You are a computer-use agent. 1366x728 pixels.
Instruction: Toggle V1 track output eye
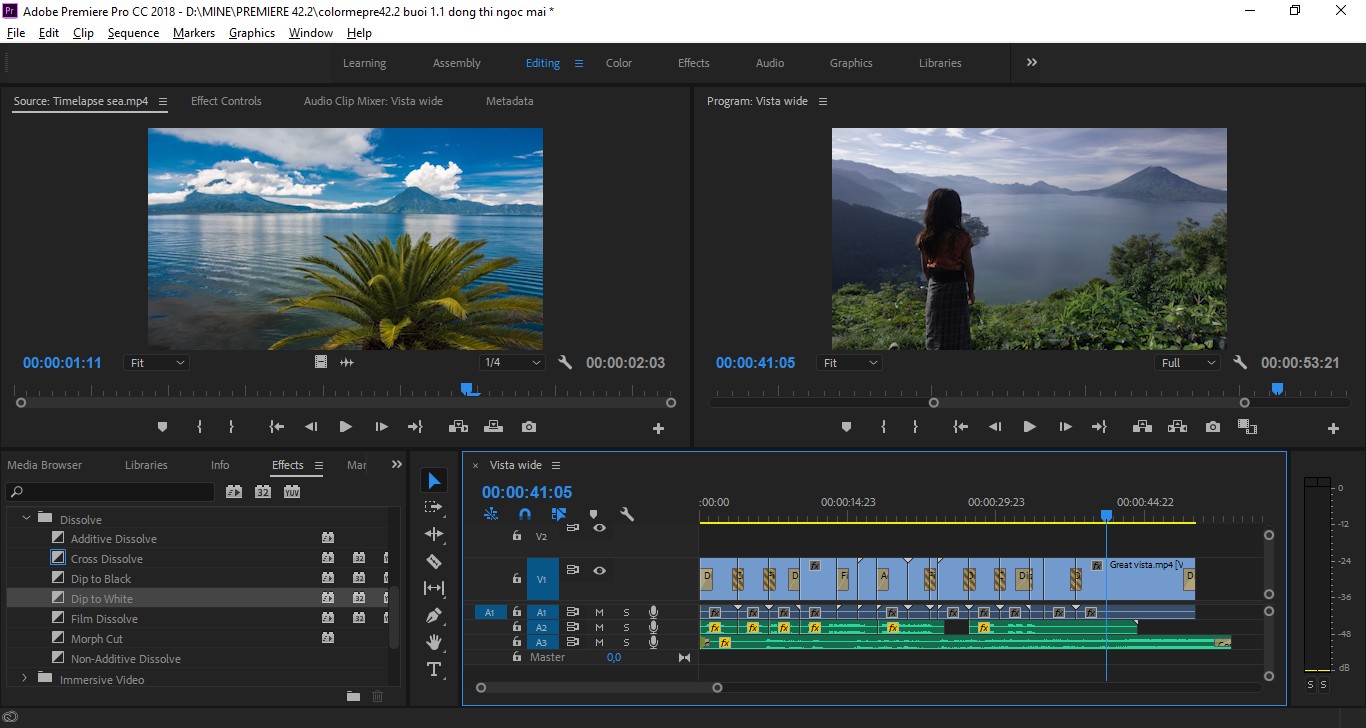pyautogui.click(x=599, y=571)
